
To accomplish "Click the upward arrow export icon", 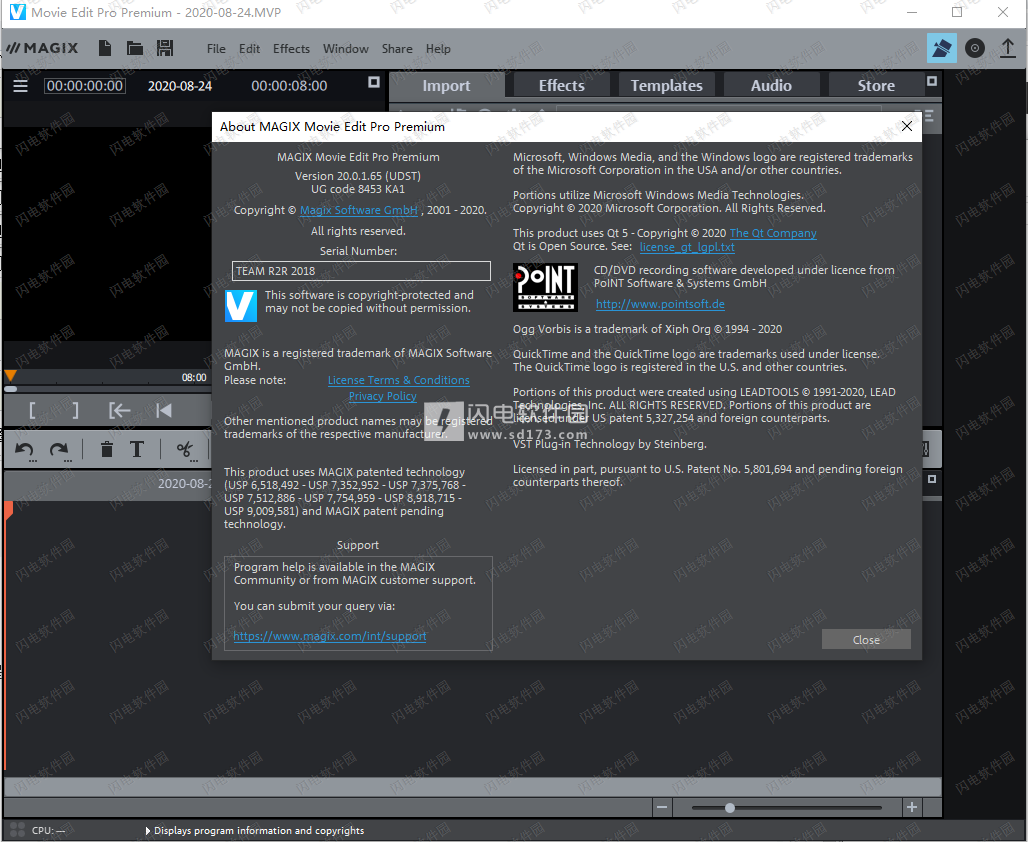I will click(1008, 49).
